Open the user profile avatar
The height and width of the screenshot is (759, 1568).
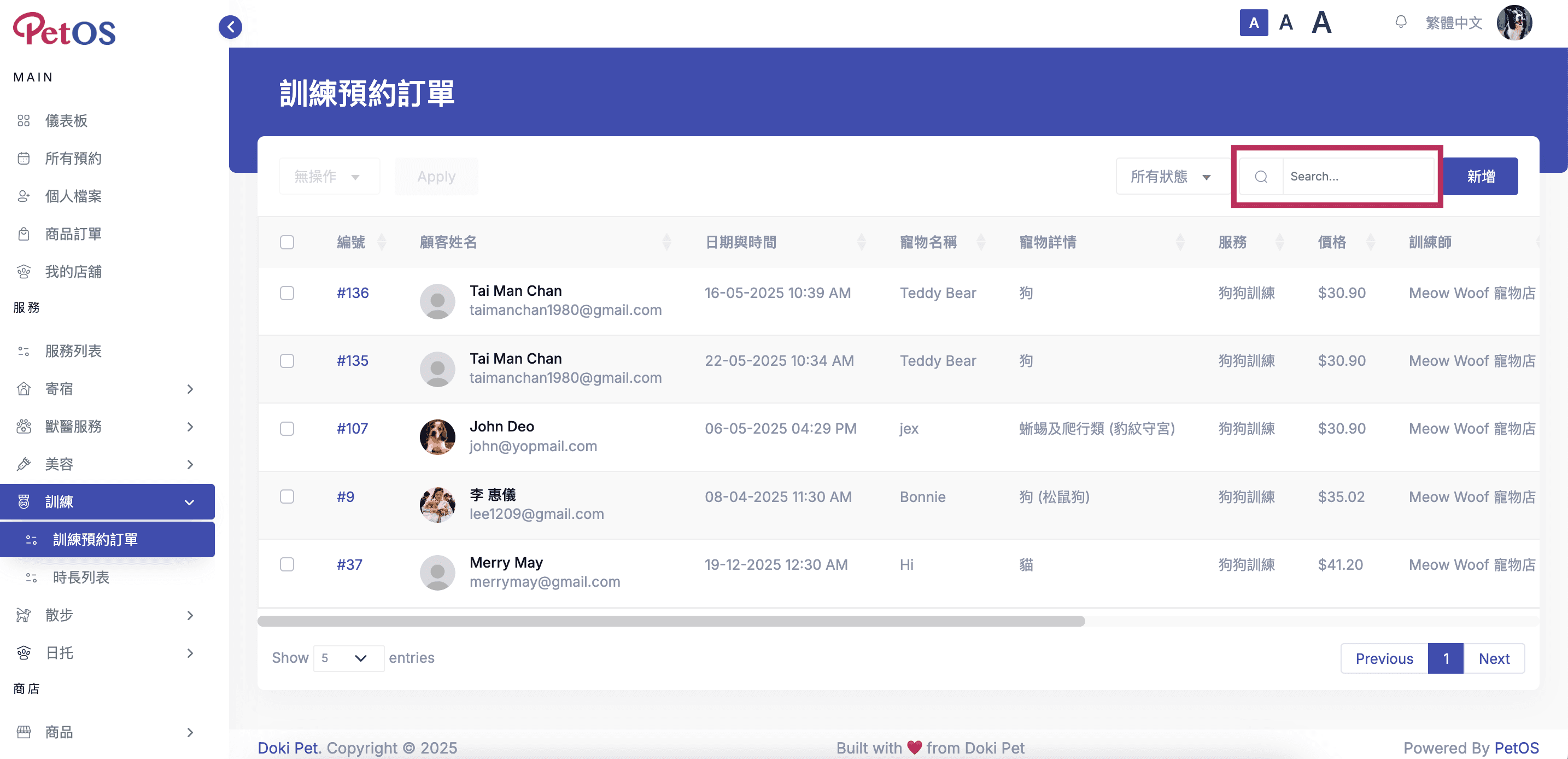[x=1514, y=23]
